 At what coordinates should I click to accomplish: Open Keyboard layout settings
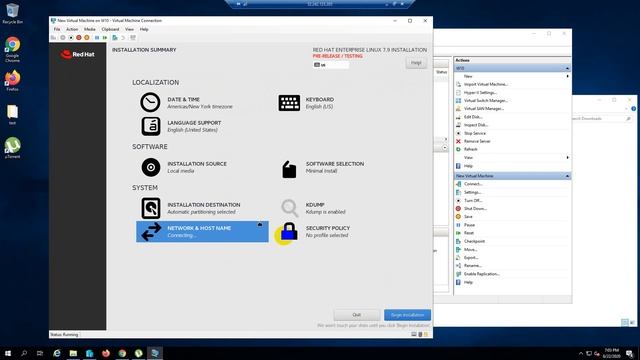click(306, 102)
